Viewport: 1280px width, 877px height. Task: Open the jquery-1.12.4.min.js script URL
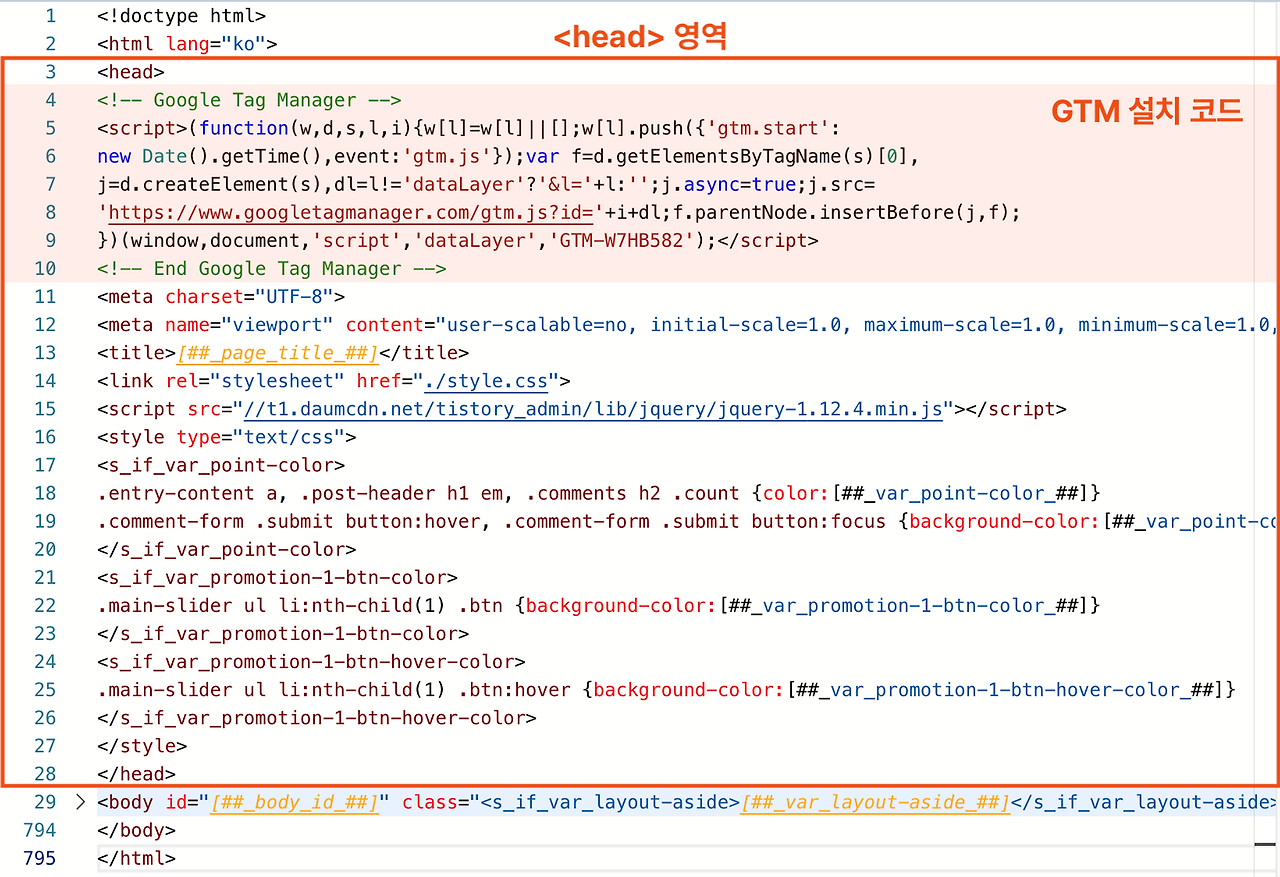[x=593, y=409]
